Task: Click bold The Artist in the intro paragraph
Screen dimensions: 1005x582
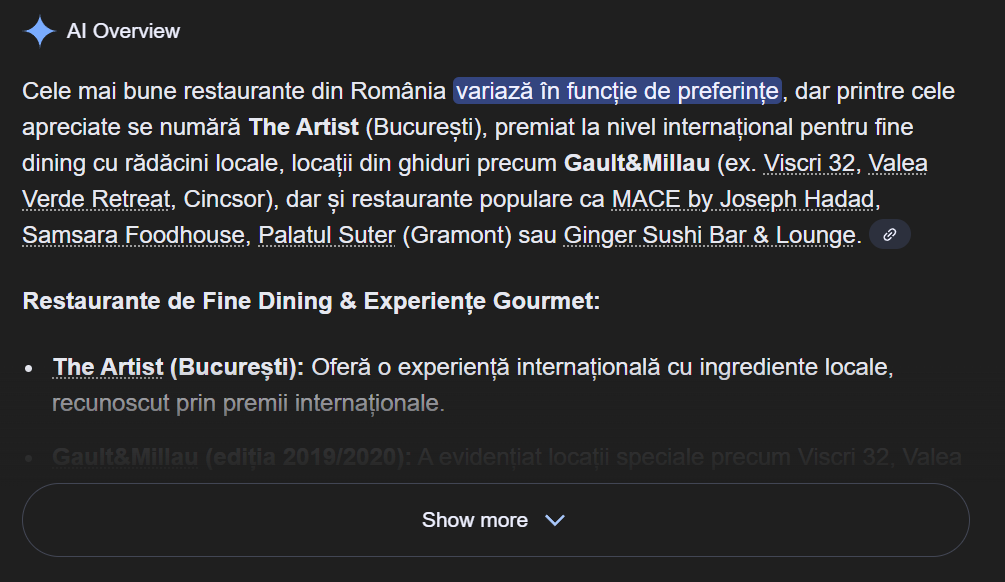Action: (x=302, y=128)
